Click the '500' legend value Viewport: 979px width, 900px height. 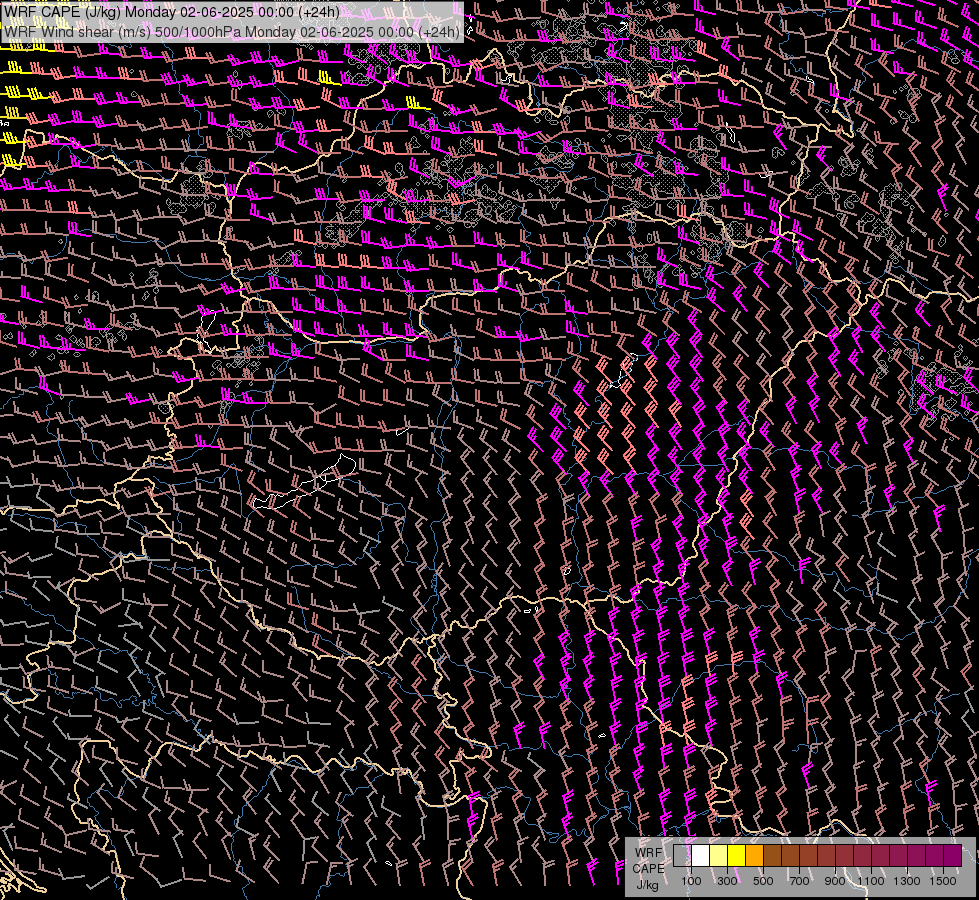click(x=763, y=881)
